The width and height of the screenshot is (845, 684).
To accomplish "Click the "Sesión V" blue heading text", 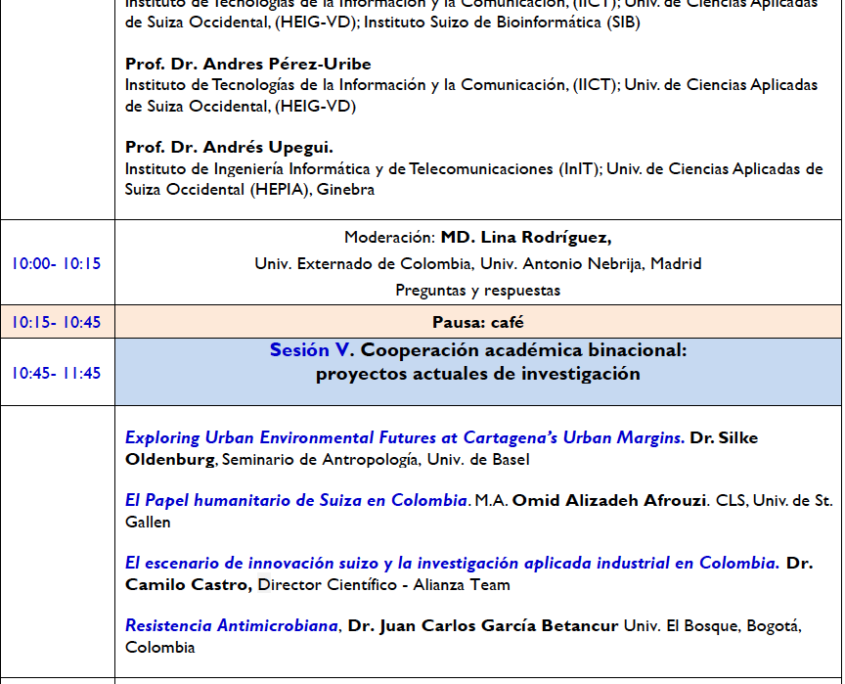I will (x=312, y=351).
